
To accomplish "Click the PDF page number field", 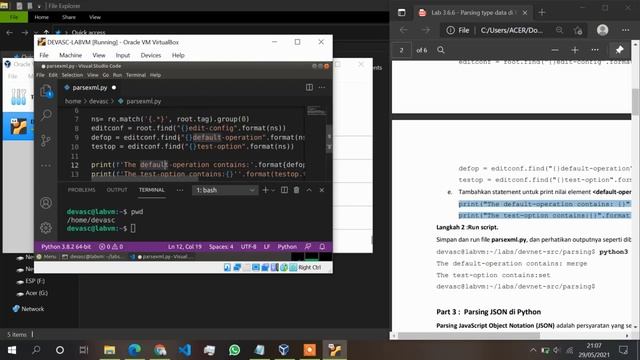I will pos(401,50).
